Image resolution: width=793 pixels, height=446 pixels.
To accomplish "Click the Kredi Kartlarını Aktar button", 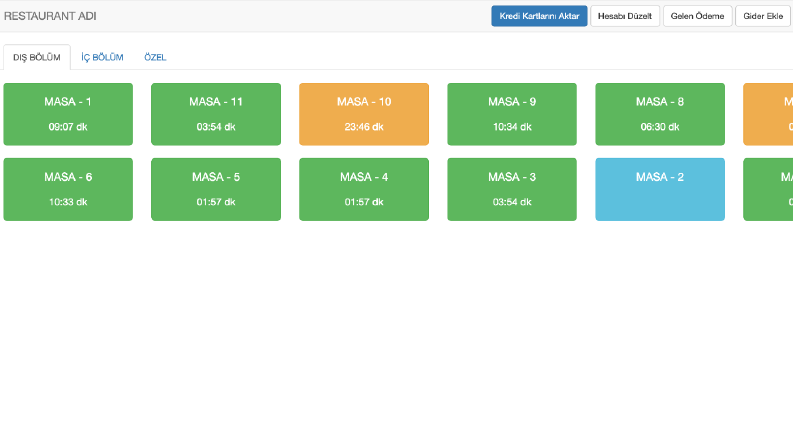I will 539,16.
